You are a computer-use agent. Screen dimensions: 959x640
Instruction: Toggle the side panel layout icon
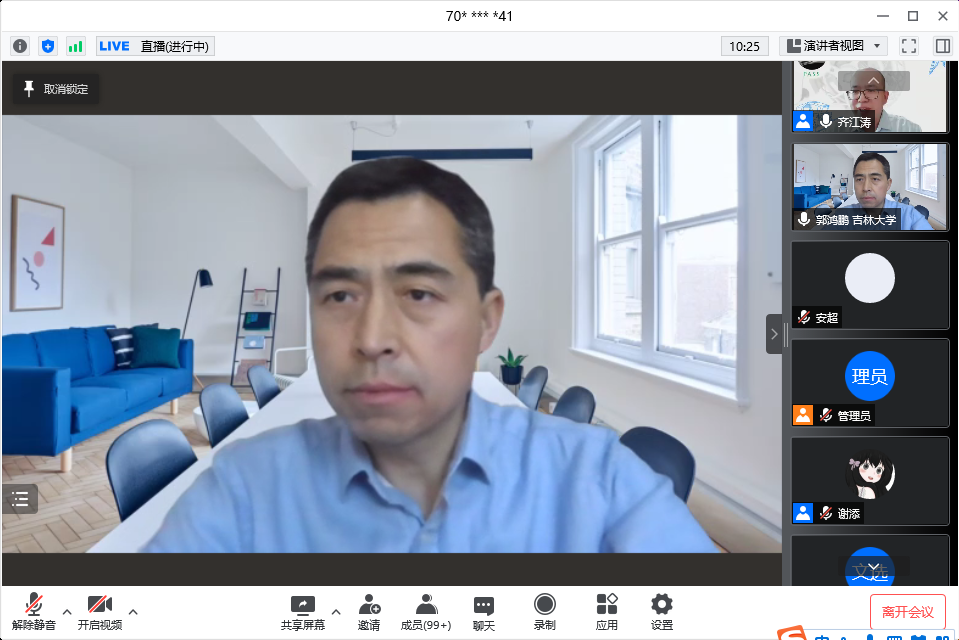[x=942, y=46]
